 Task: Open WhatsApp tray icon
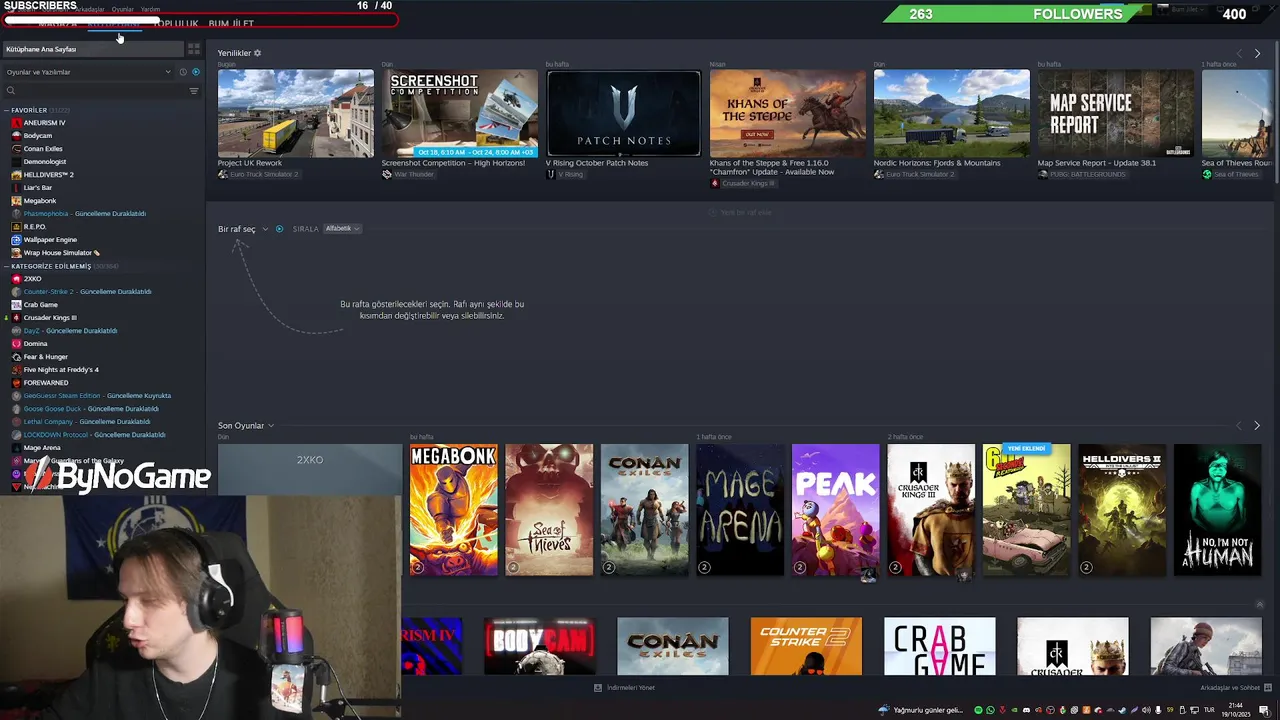[x=990, y=710]
